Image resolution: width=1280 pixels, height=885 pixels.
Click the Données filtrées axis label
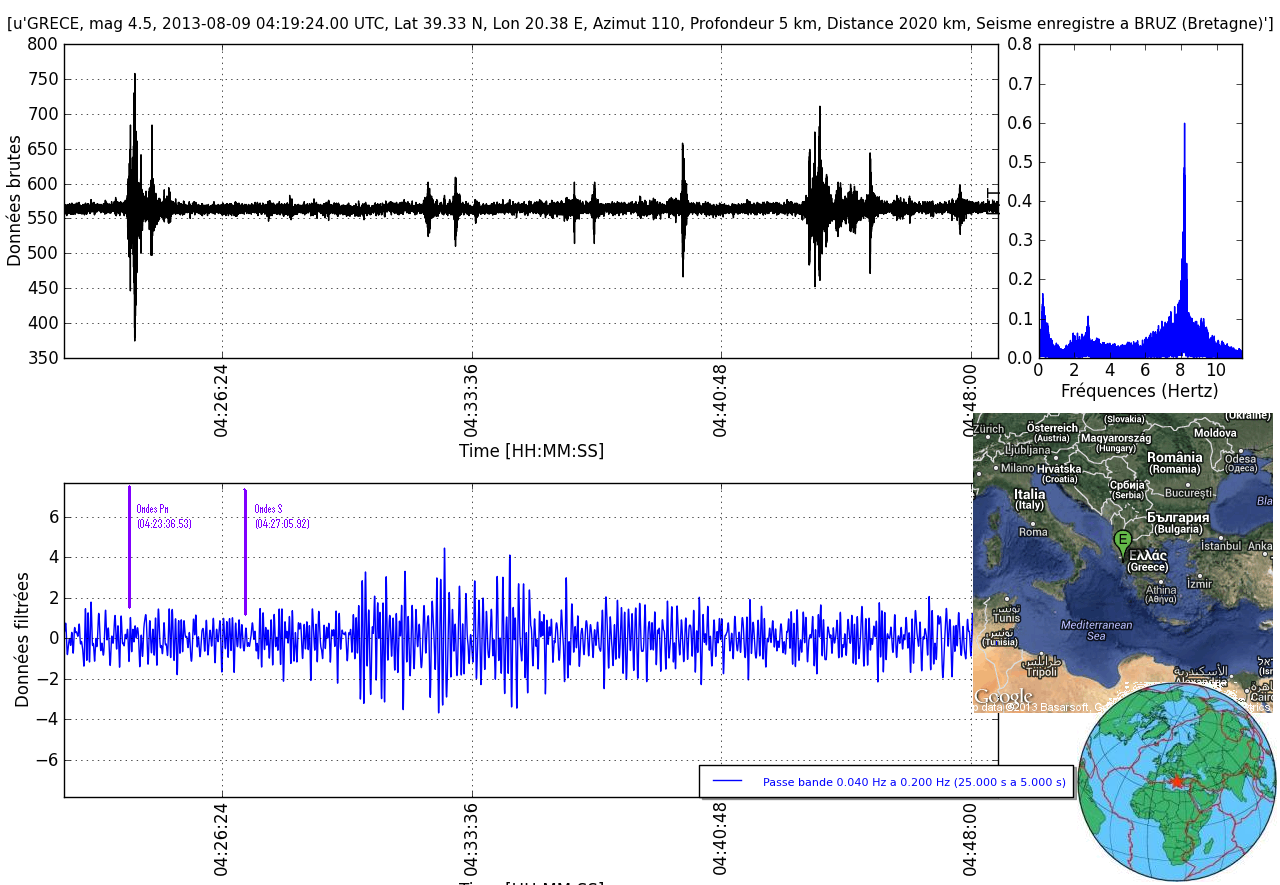(22, 639)
